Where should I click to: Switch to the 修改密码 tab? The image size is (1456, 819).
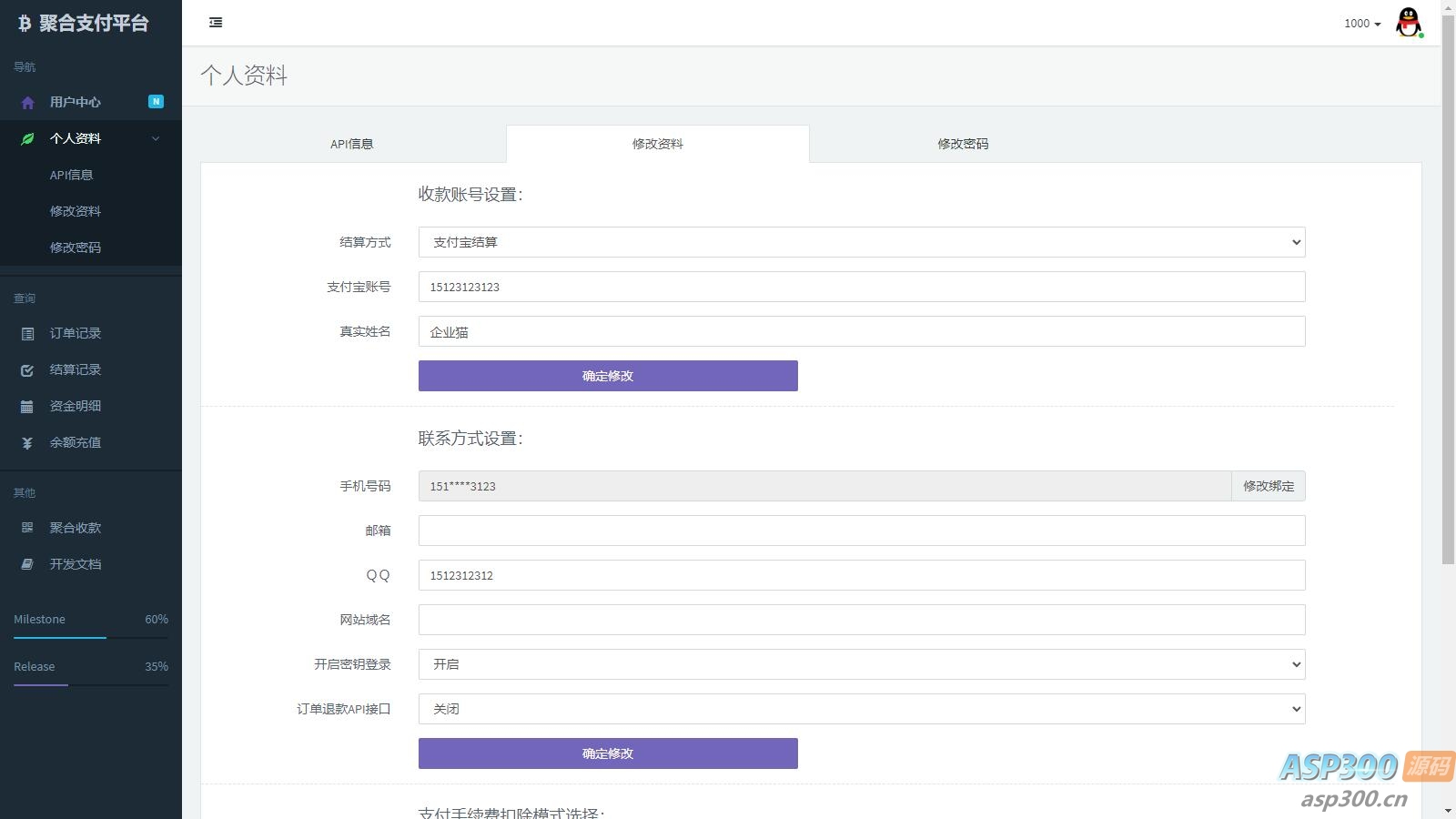(x=963, y=144)
